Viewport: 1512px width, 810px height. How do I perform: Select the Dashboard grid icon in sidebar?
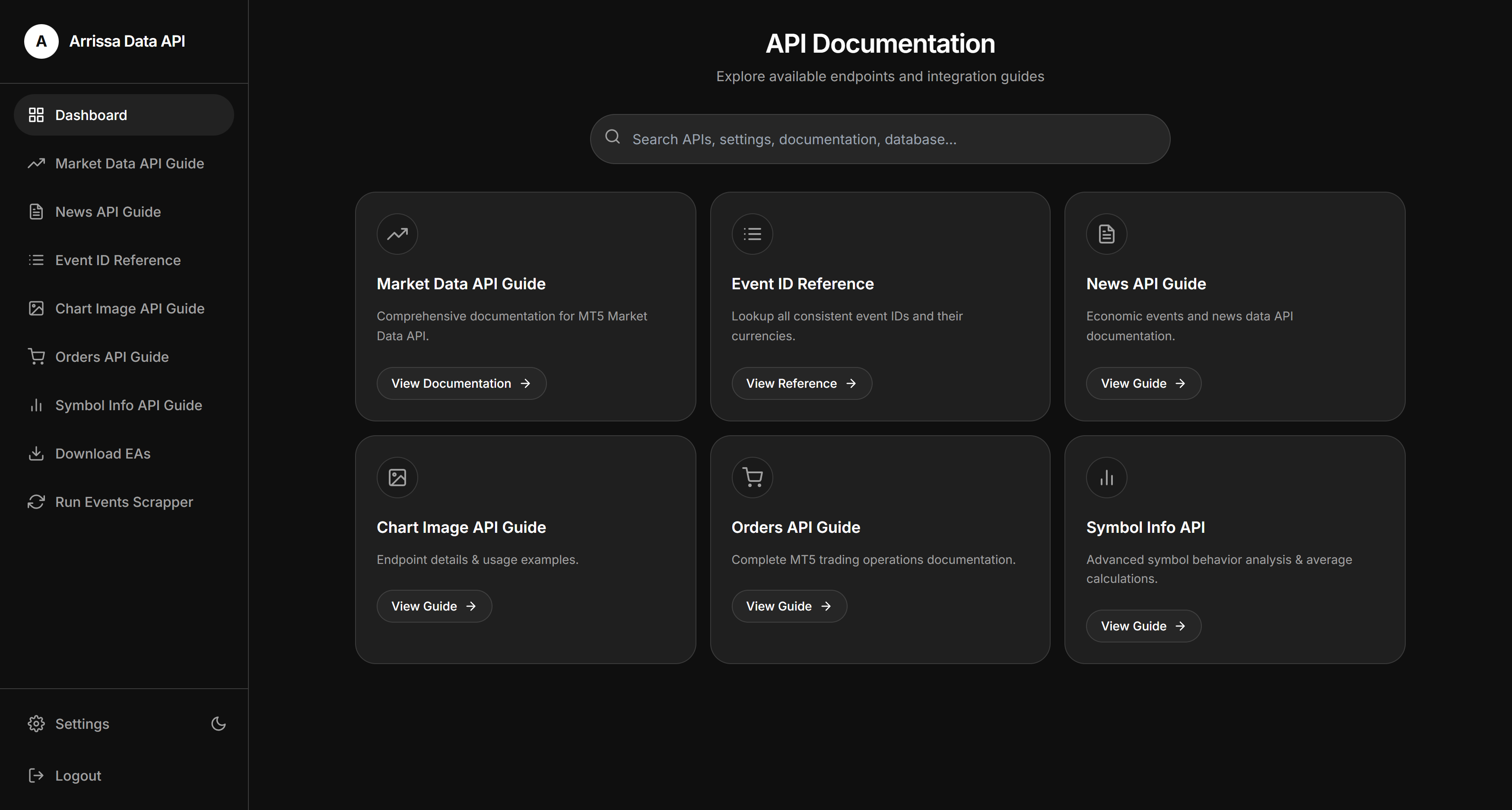(36, 115)
